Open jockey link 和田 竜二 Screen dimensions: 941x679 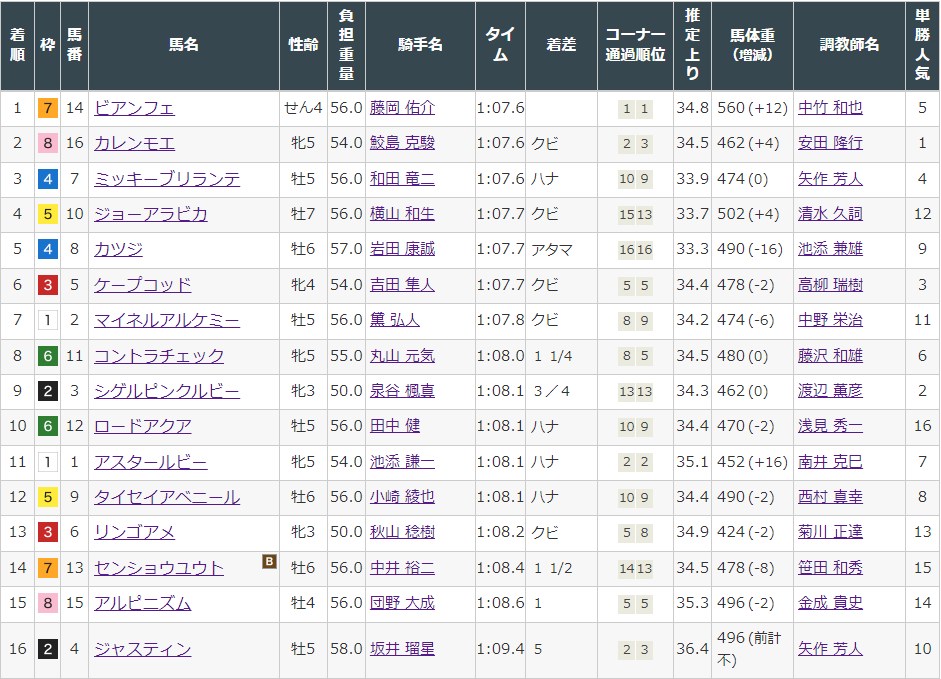click(x=402, y=179)
